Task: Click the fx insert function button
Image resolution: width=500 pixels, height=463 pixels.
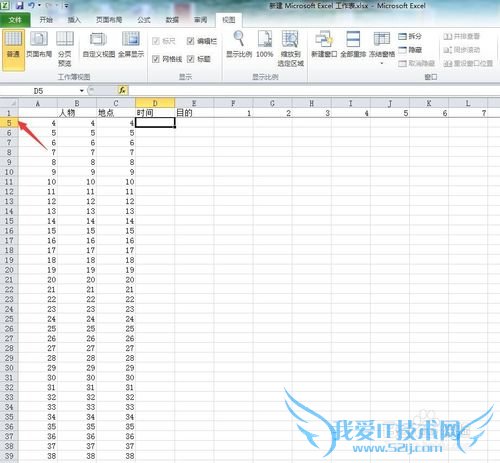Action: pos(123,90)
